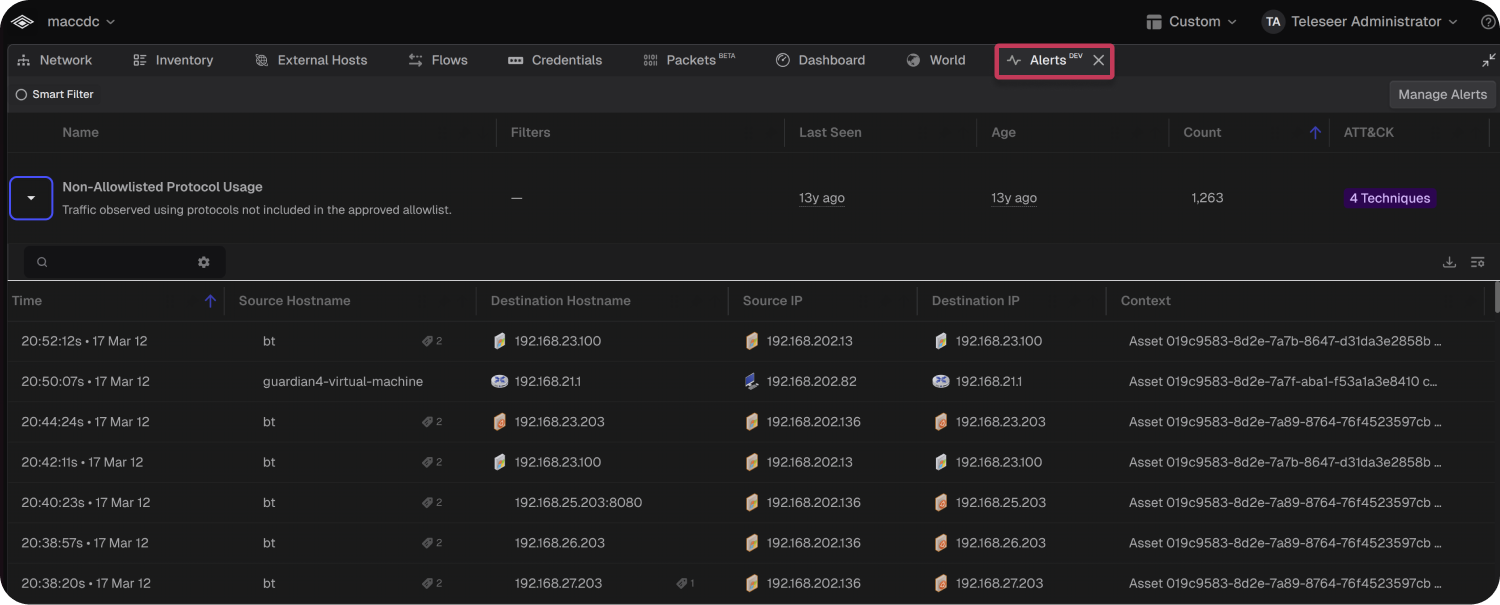Click device icon beside destination hostname 192.168.21.1
Viewport: 1500px width, 605px height.
click(x=500, y=381)
